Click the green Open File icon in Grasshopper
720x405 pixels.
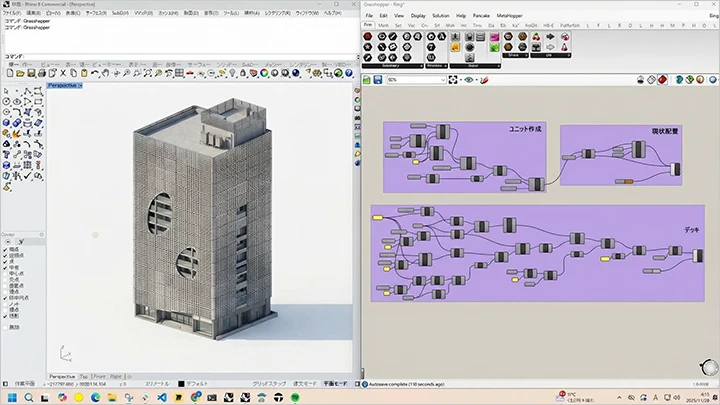(366, 80)
